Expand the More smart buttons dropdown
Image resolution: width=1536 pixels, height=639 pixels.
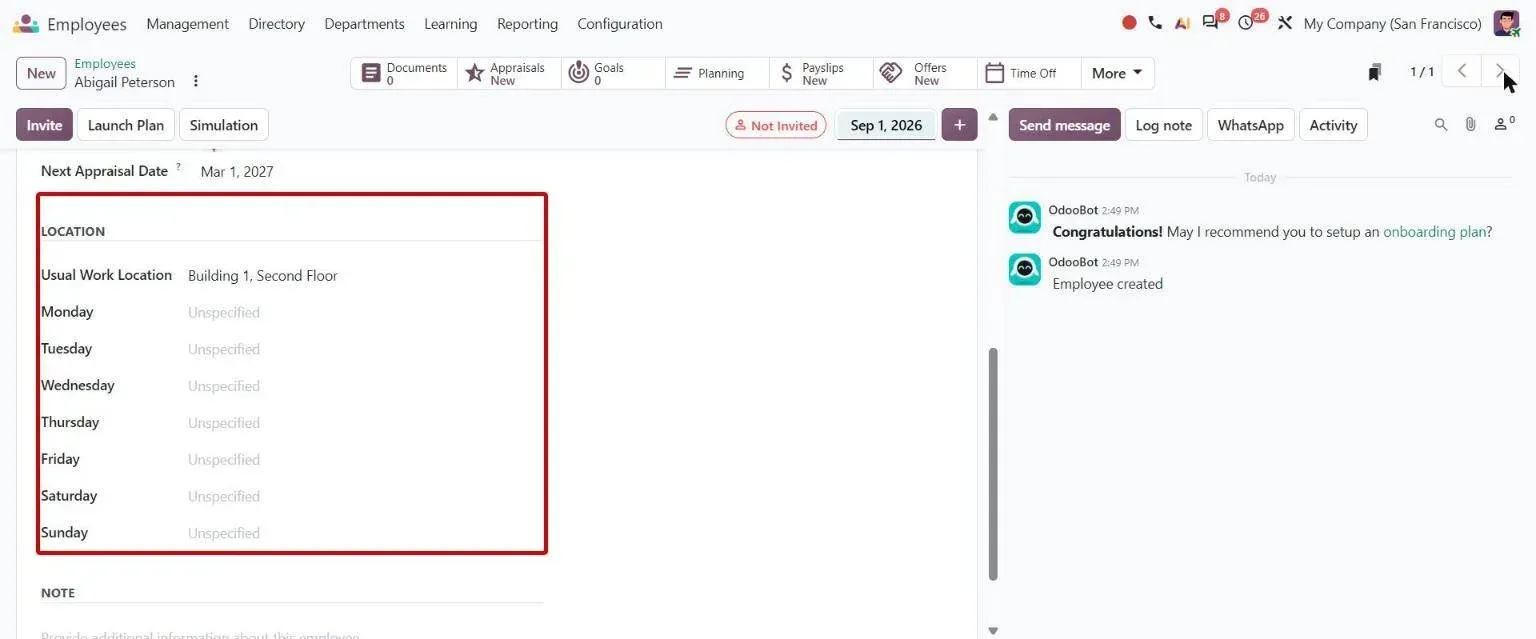pos(1117,73)
